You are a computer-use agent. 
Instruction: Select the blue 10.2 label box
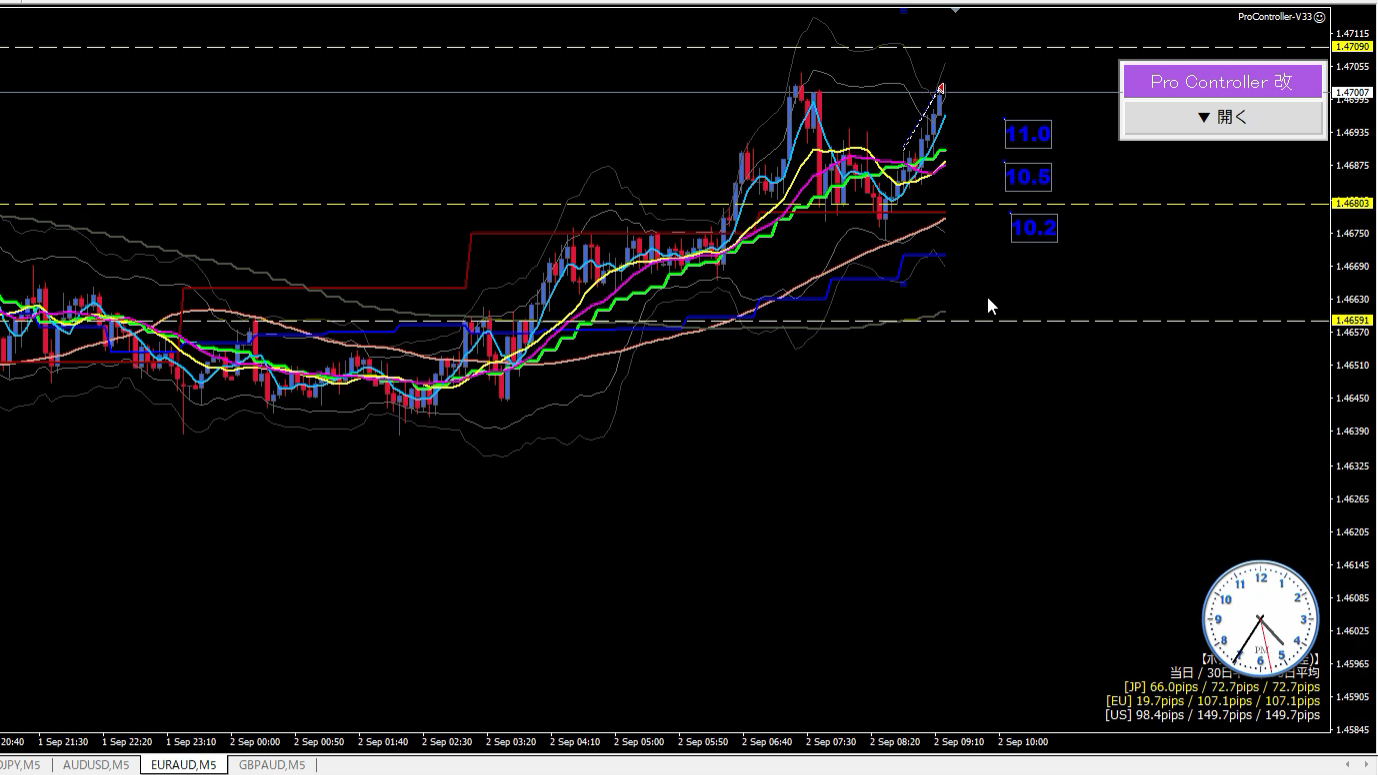(x=1034, y=228)
